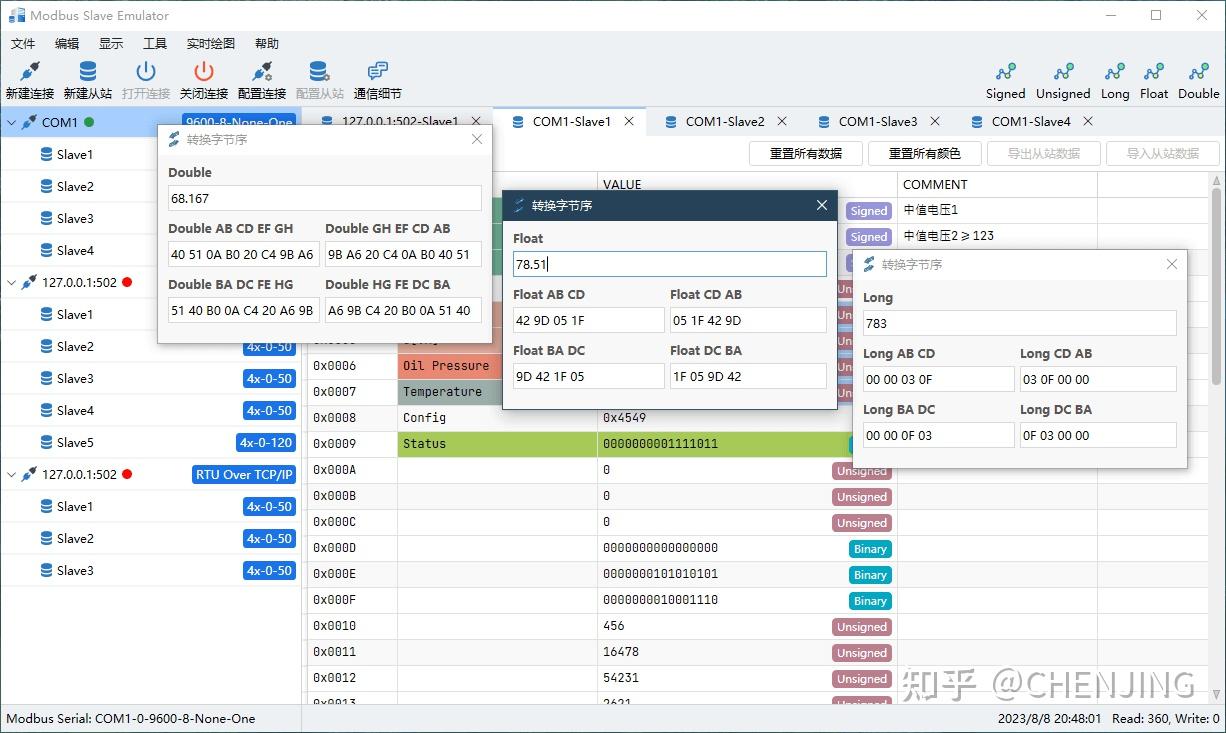The width and height of the screenshot is (1226, 733).
Task: Select the Unsigned display format icon
Action: tap(1062, 79)
